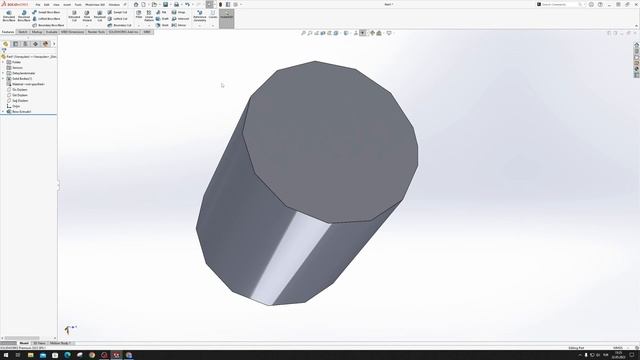Open the DisplayManager panel tab
Screen dimensions: 640x360
point(46,44)
